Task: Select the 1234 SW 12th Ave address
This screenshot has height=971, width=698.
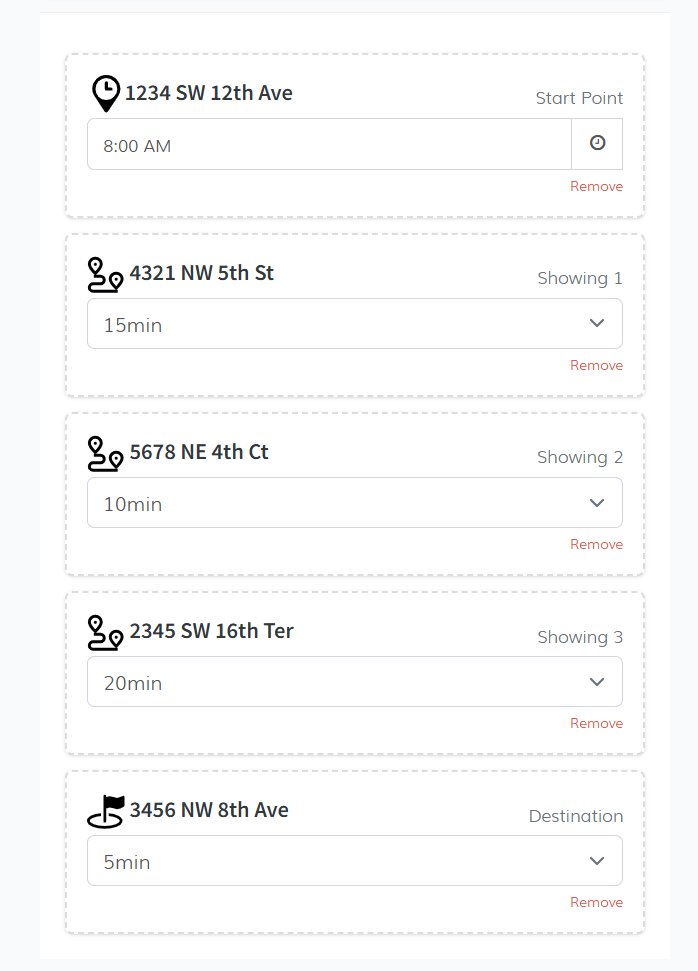Action: (x=209, y=94)
